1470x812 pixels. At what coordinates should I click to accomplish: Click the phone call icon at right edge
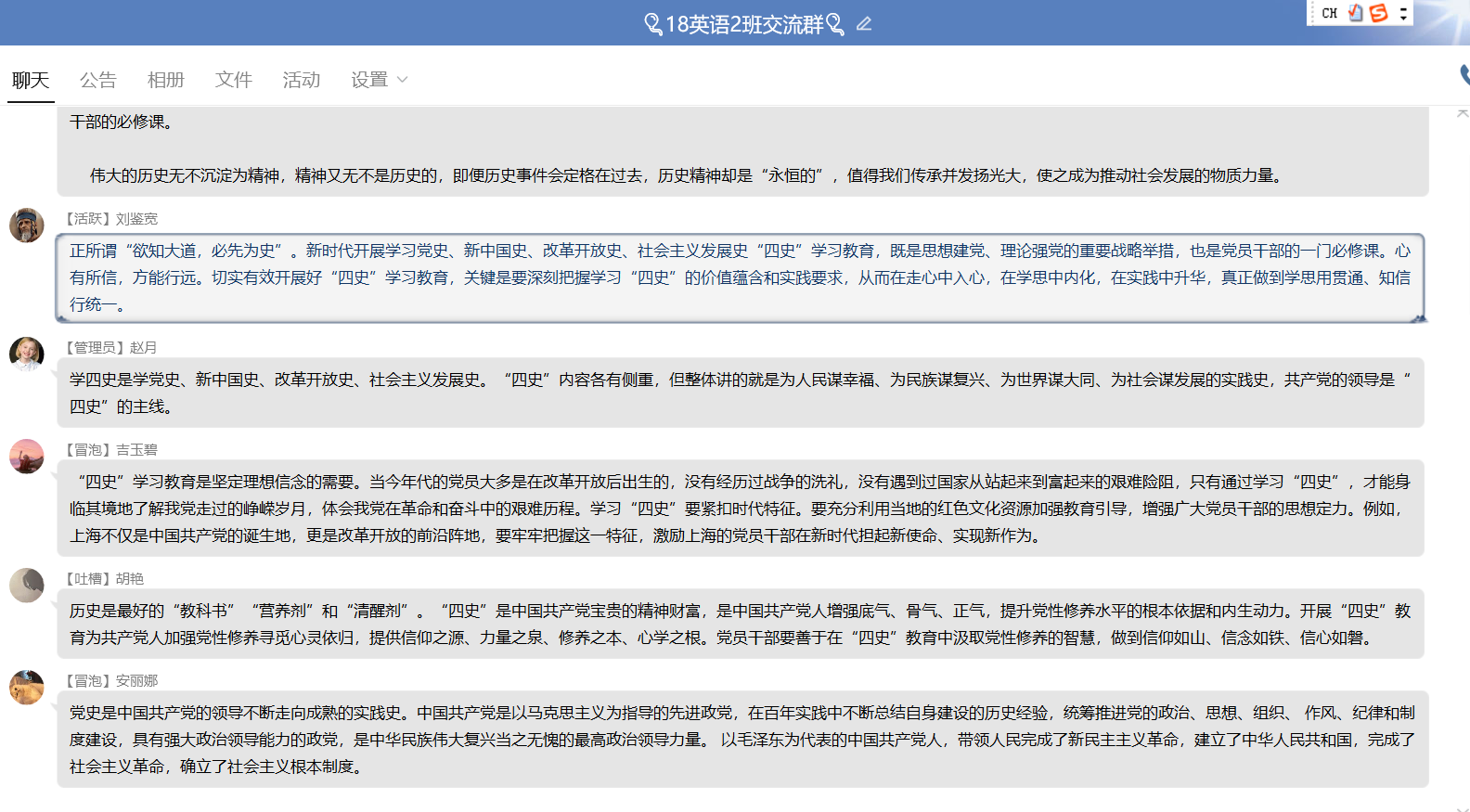(1464, 74)
